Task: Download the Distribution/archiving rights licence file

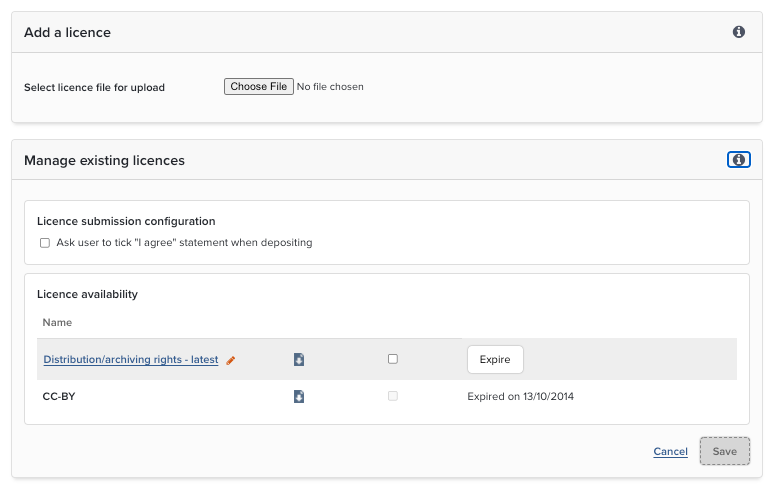Action: 299,359
